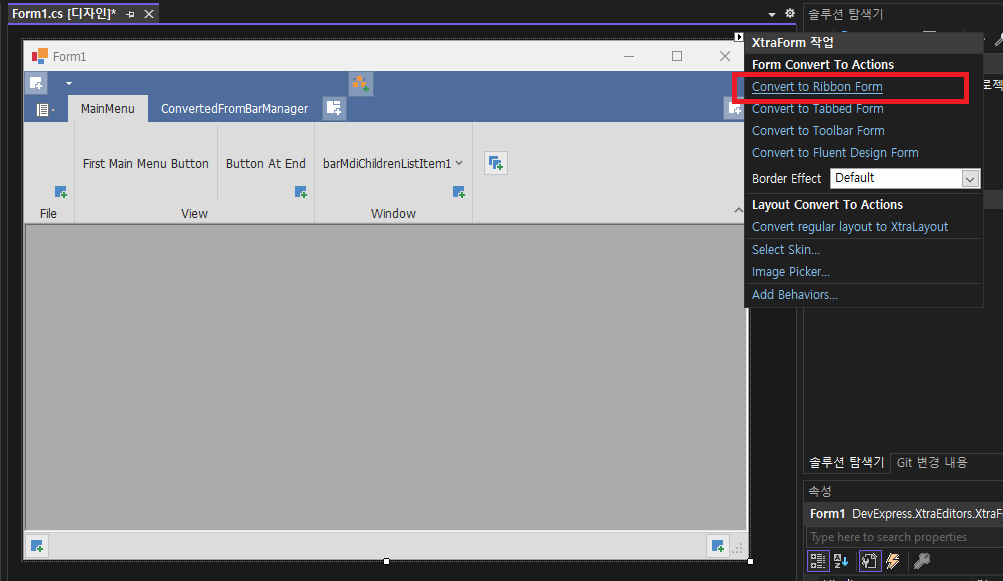Viewport: 1003px width, 581px height.
Task: Show the Properties page button
Action: (x=869, y=561)
